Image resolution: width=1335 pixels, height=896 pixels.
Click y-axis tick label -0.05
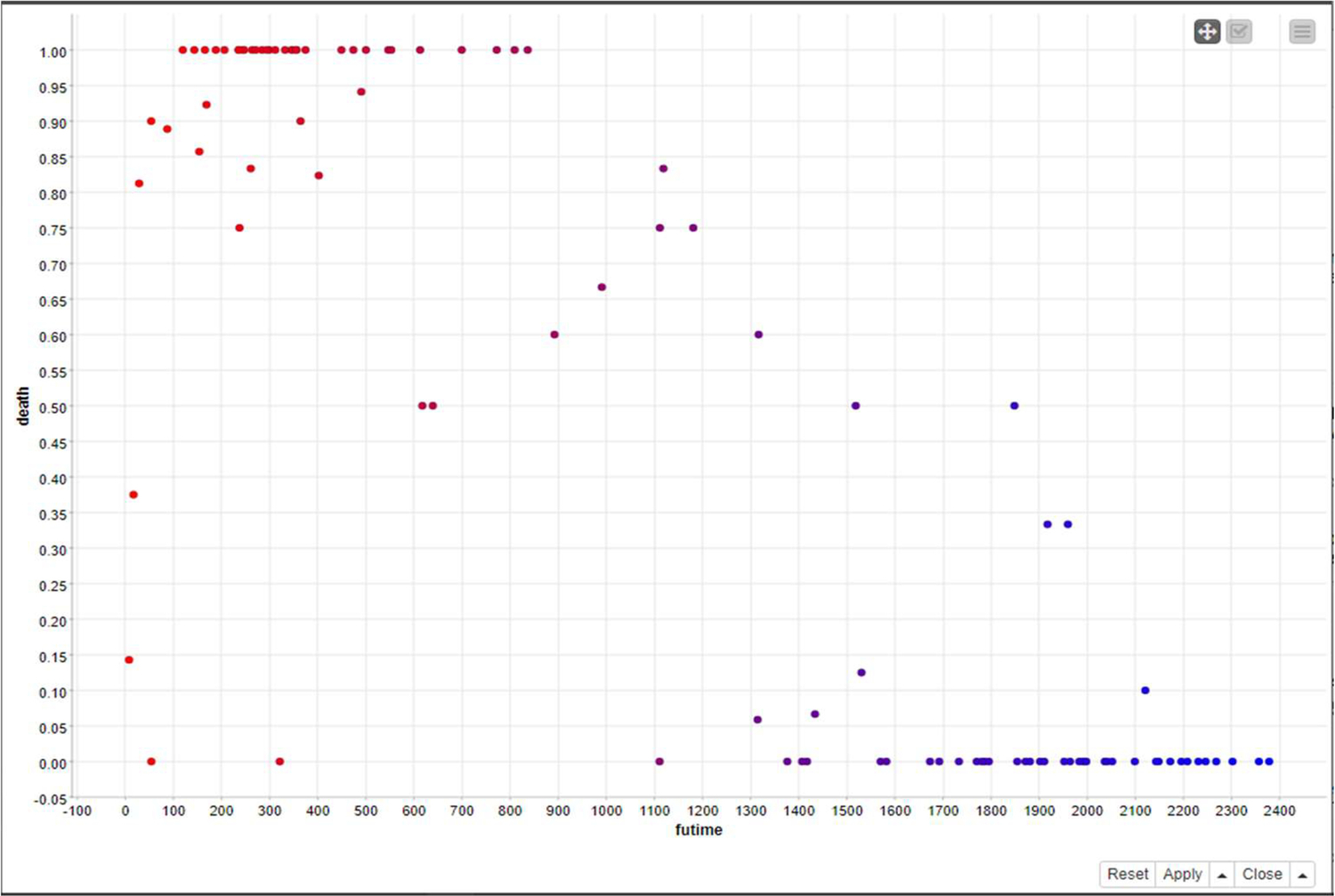pos(51,799)
